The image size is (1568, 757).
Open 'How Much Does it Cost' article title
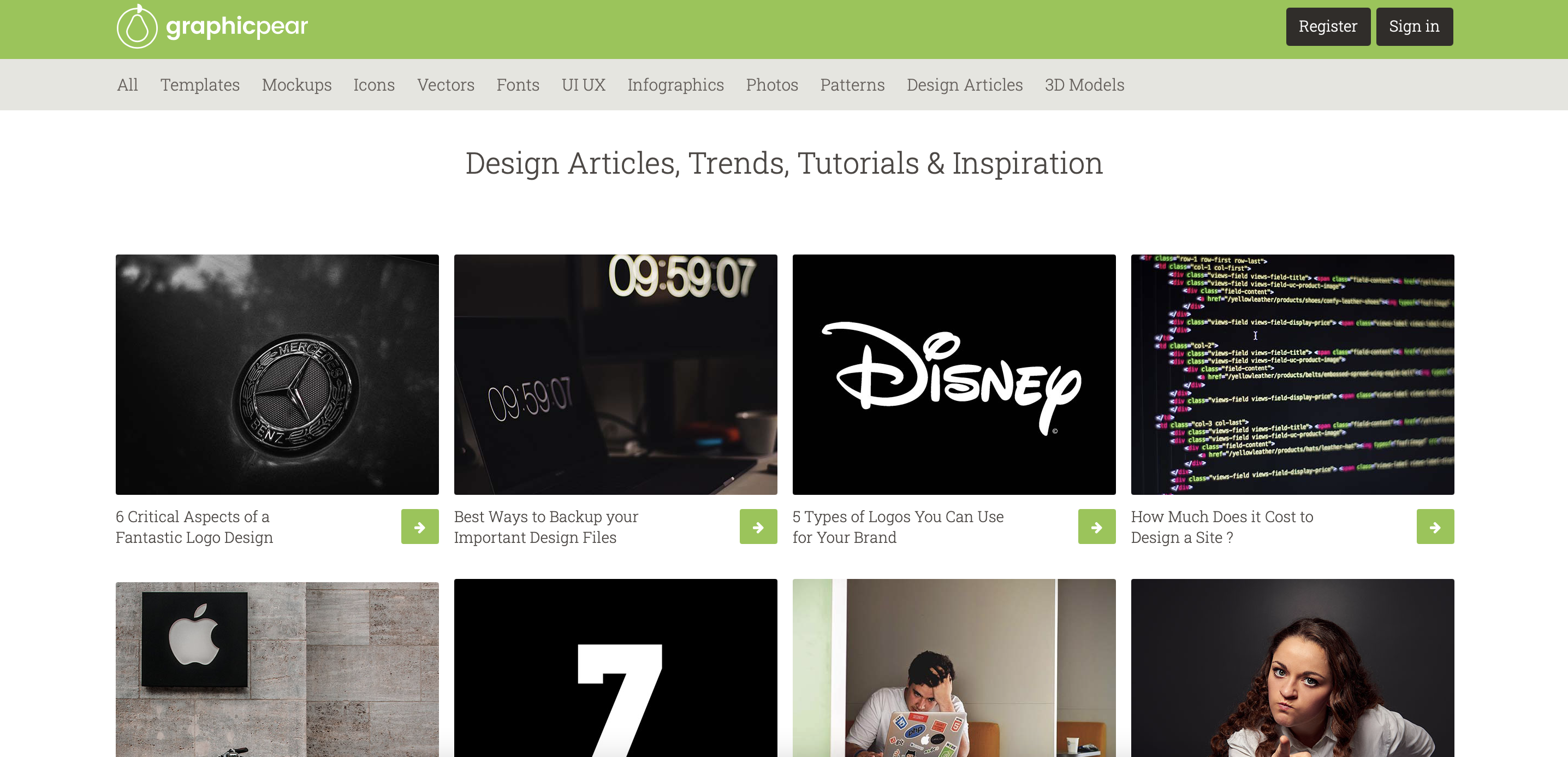tap(1222, 527)
